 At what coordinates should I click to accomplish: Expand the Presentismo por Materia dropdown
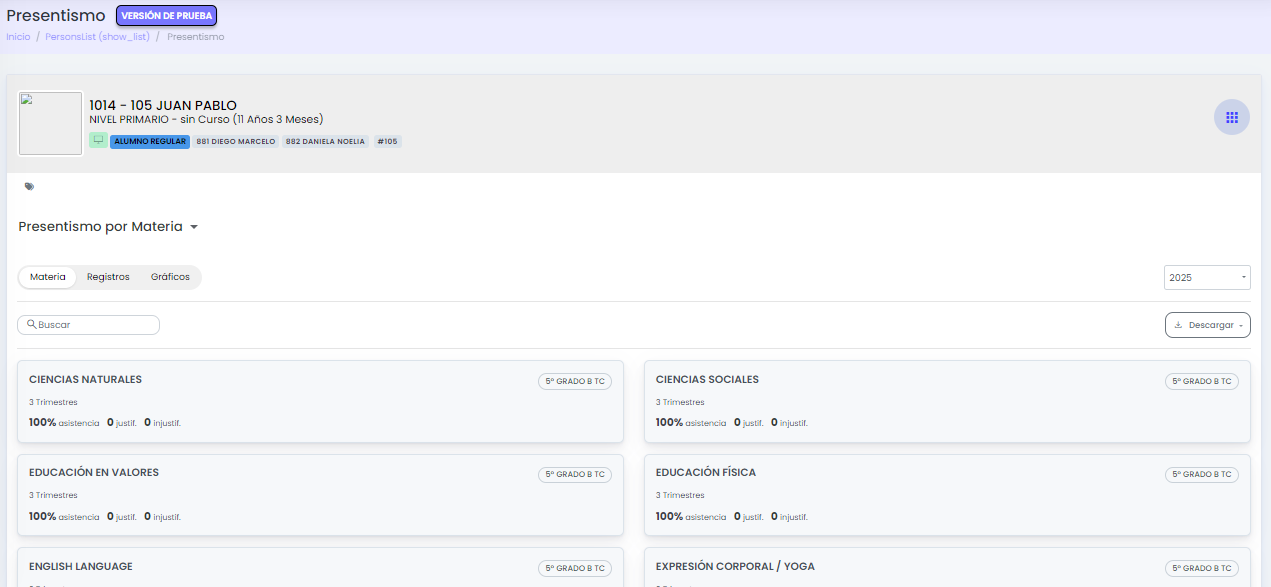point(108,227)
